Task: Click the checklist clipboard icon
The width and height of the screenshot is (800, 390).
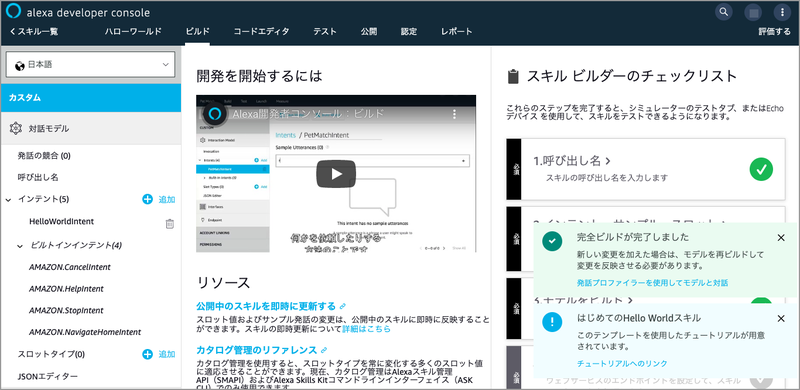Action: point(513,77)
